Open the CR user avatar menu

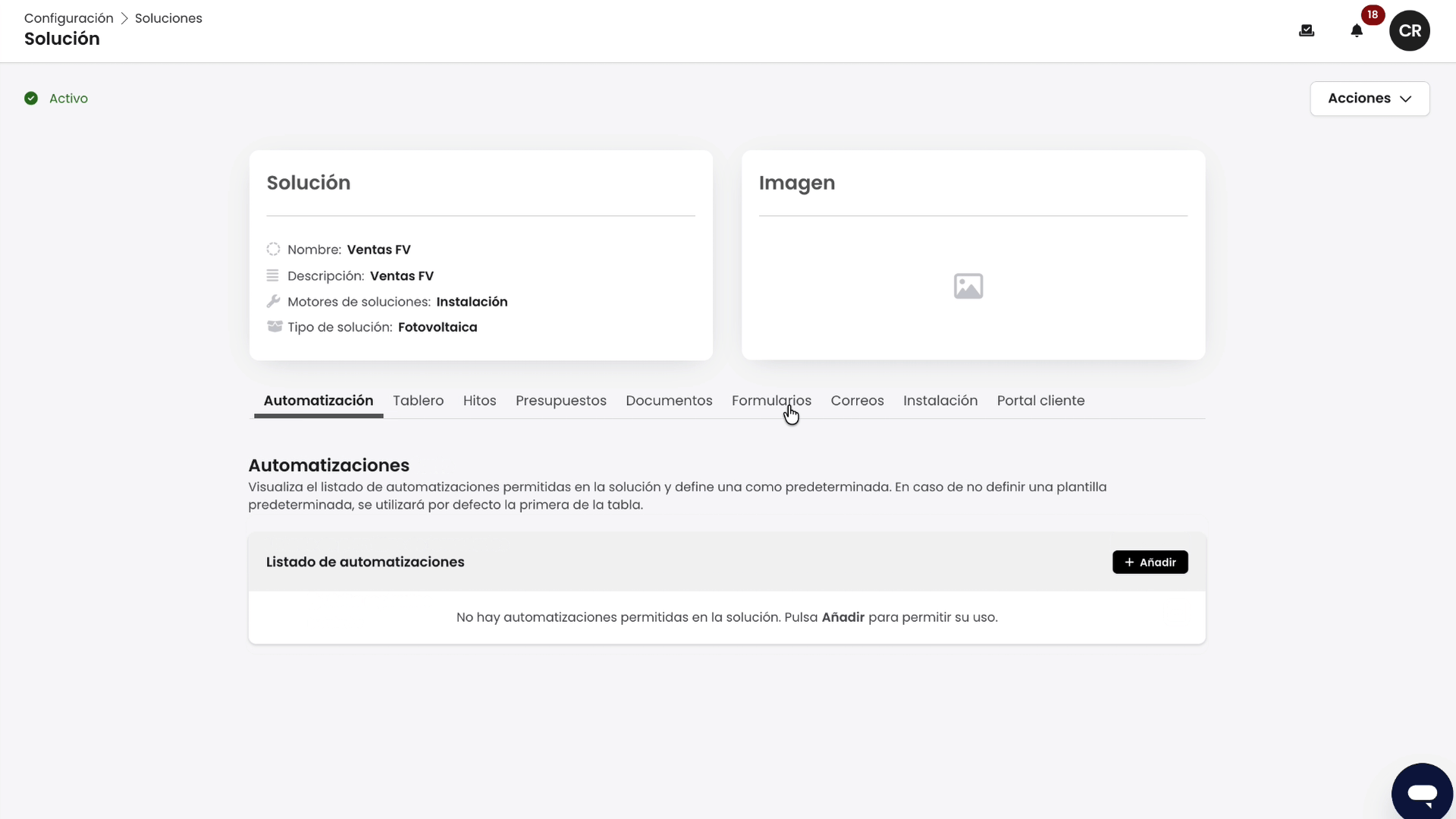point(1409,30)
